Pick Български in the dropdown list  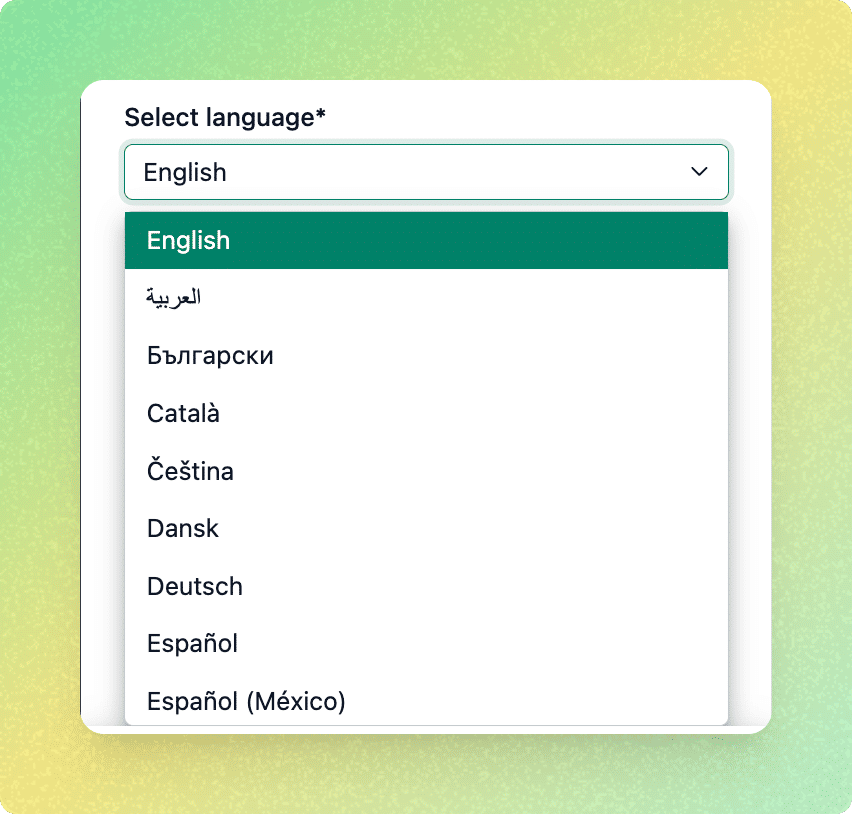click(x=210, y=356)
